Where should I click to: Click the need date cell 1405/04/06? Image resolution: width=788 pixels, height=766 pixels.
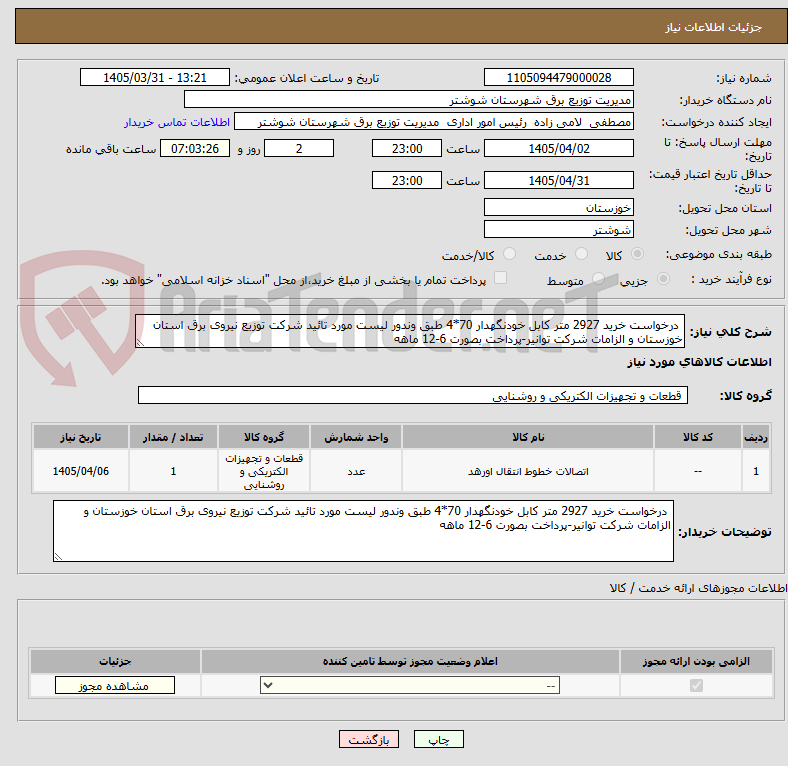point(81,471)
